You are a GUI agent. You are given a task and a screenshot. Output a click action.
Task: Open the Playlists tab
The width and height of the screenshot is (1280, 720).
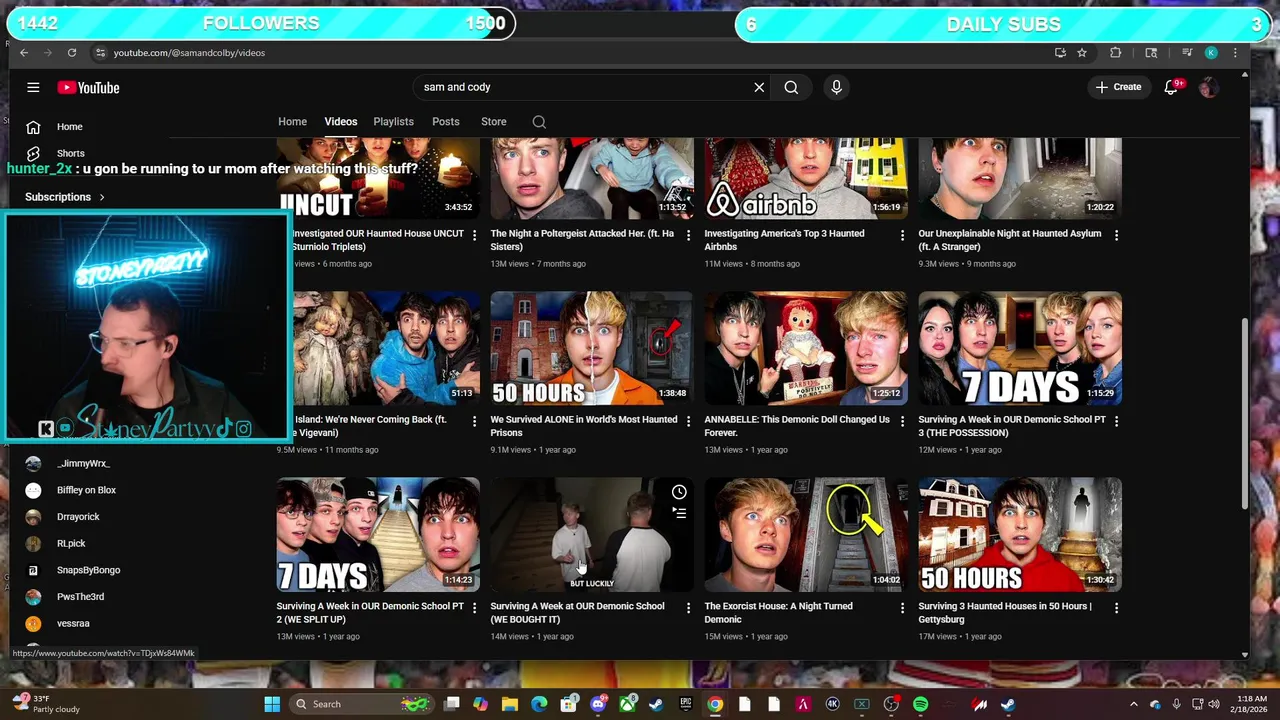tap(393, 122)
